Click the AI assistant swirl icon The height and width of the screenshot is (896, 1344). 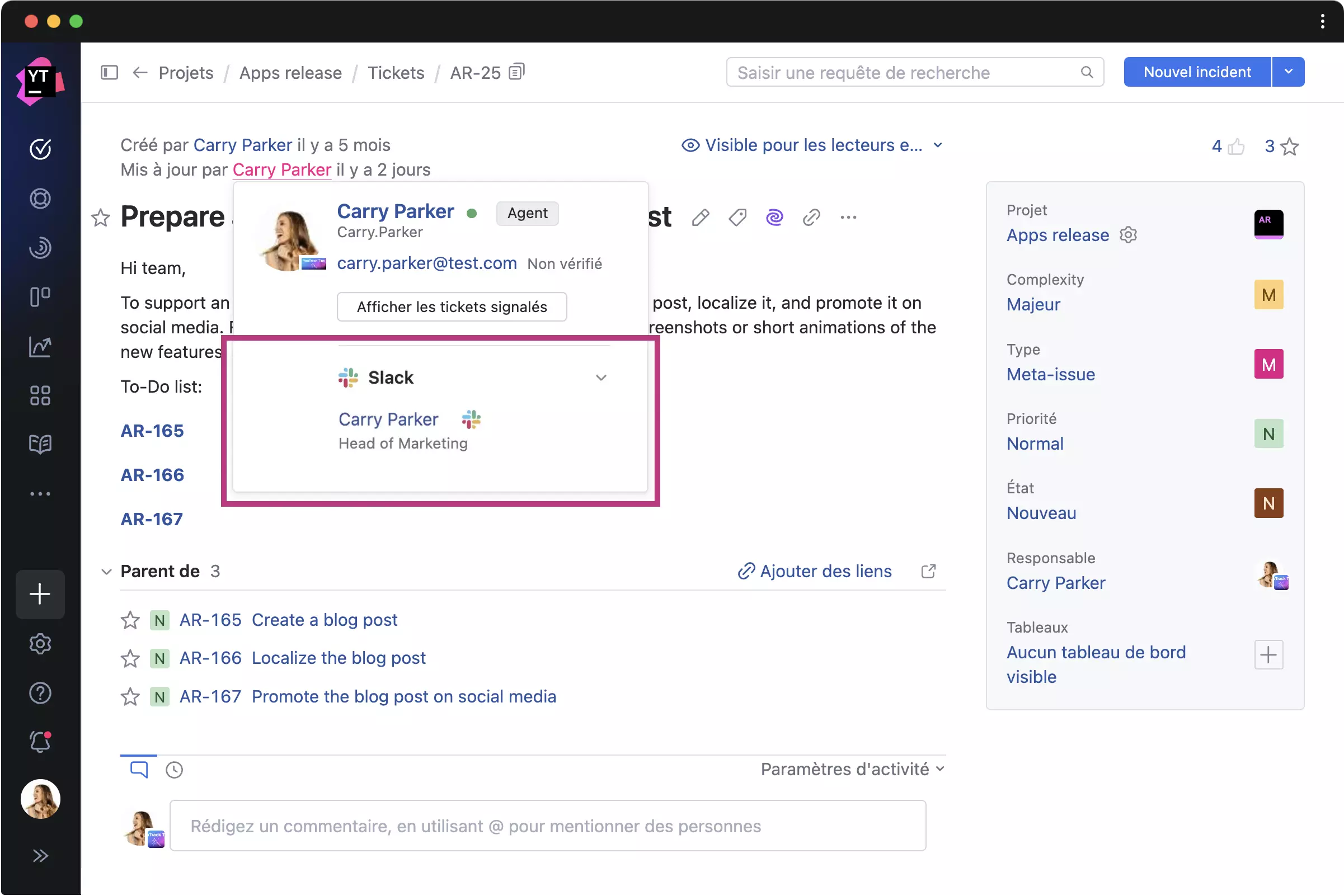pos(774,217)
